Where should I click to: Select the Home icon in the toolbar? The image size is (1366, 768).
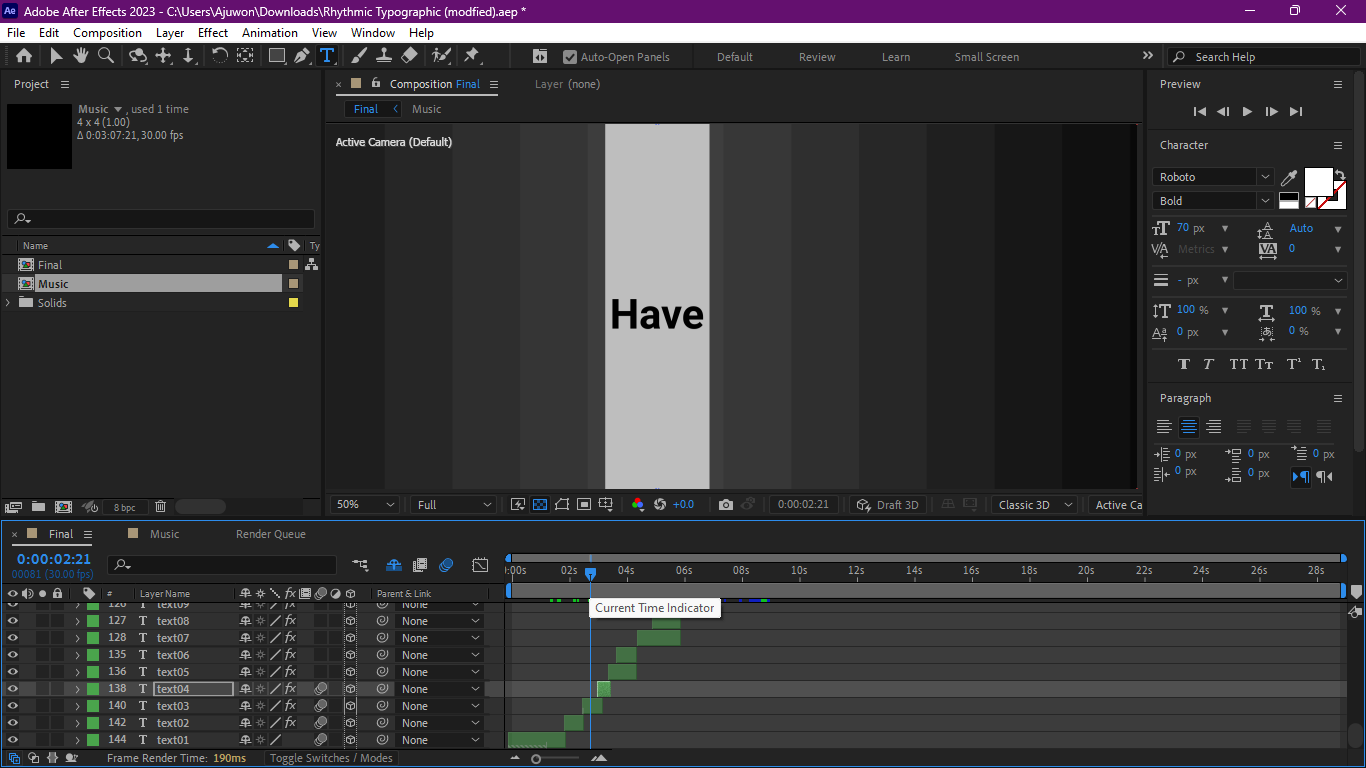point(24,56)
